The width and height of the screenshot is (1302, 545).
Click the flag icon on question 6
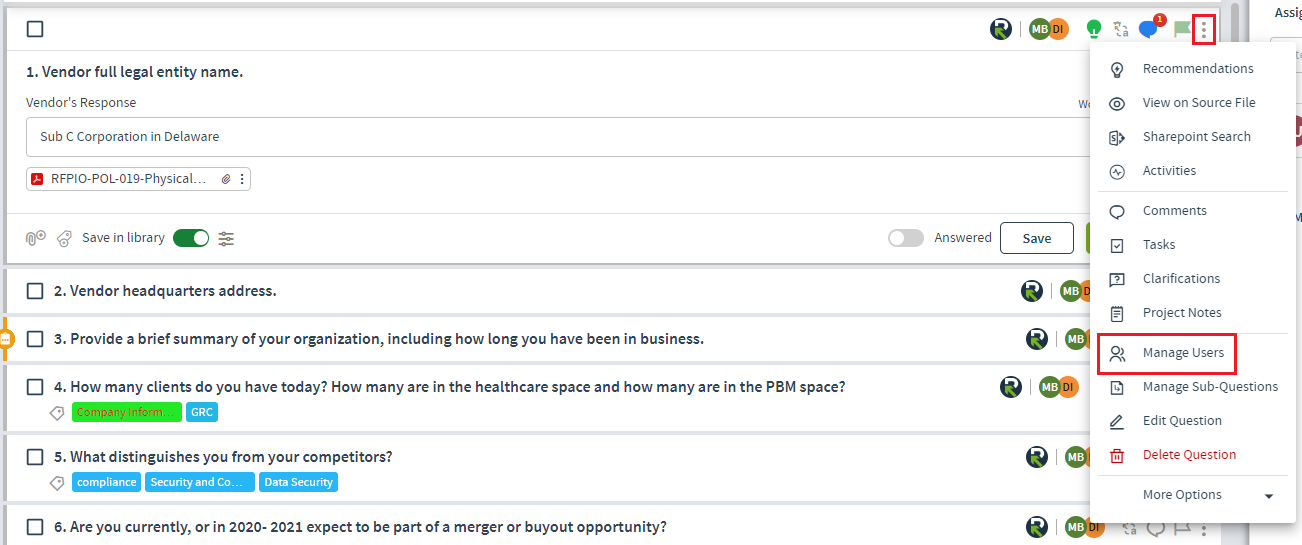click(x=1182, y=528)
